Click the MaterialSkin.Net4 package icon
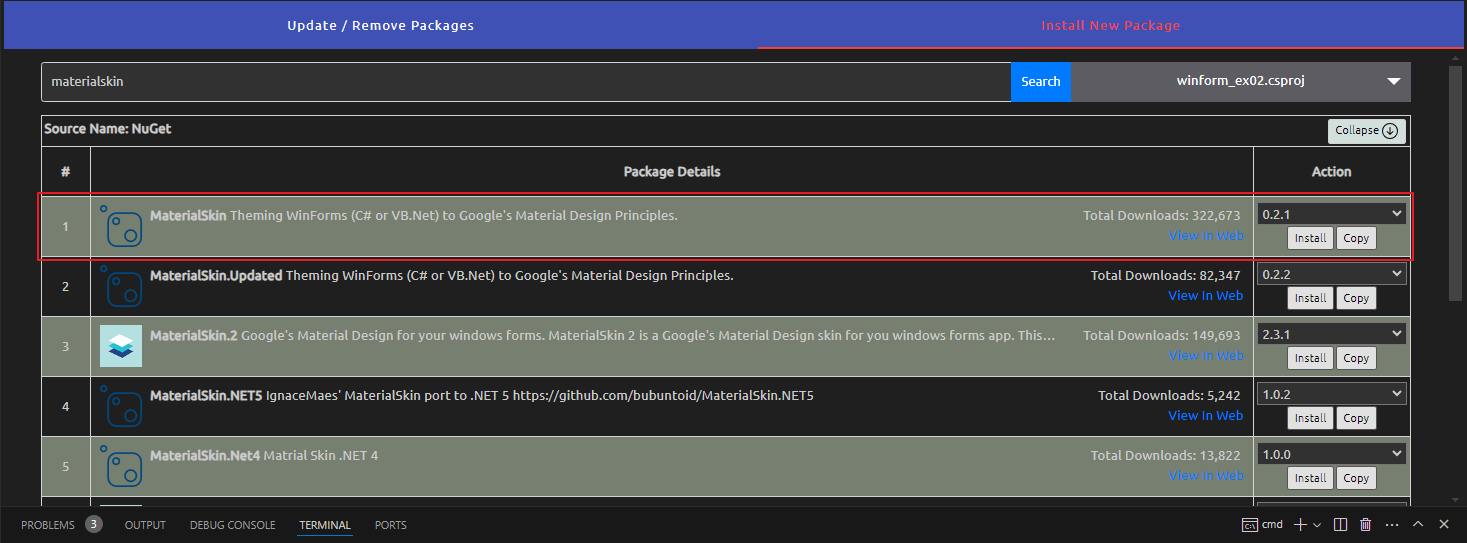 (121, 467)
